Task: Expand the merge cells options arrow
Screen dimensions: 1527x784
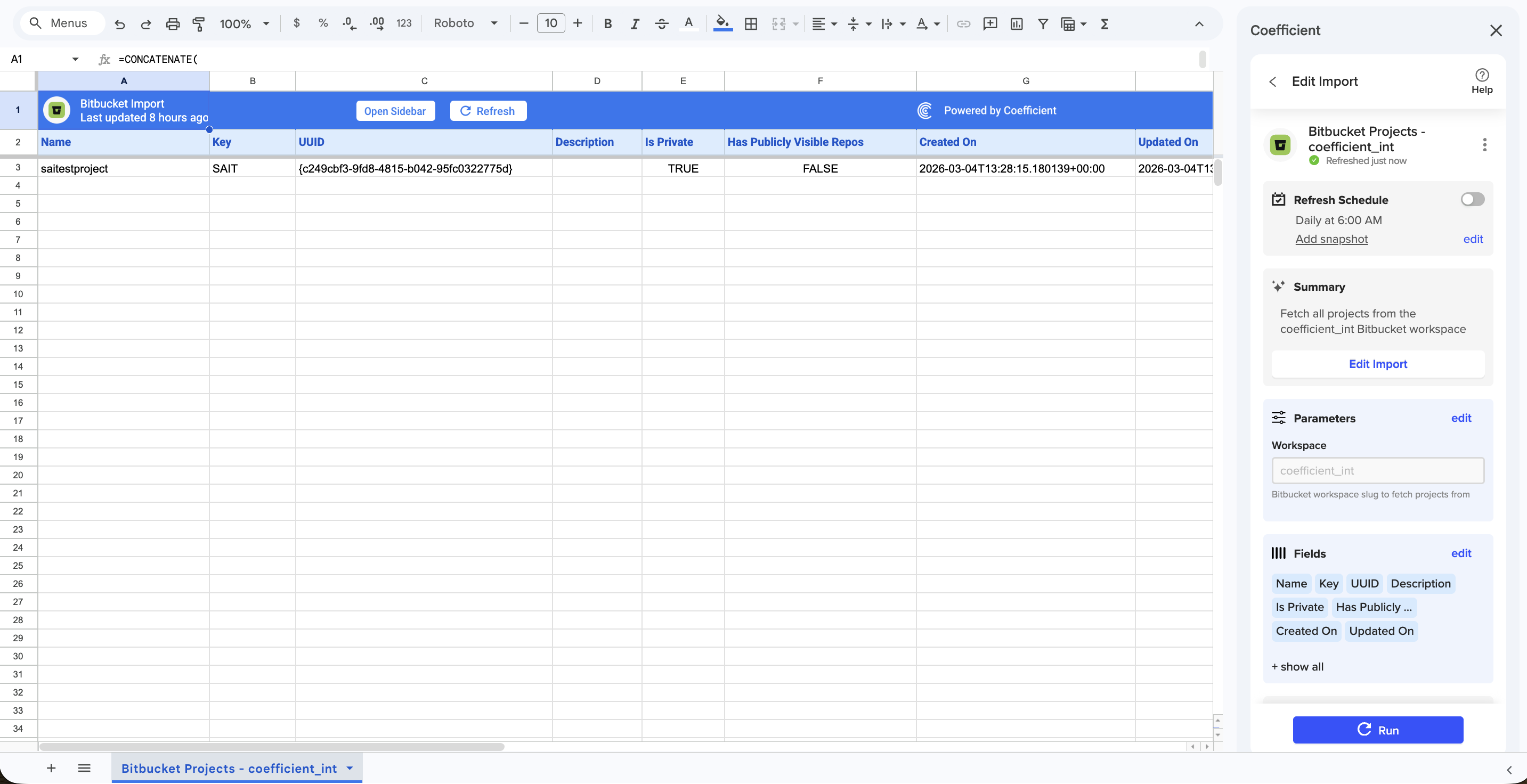Action: (795, 24)
